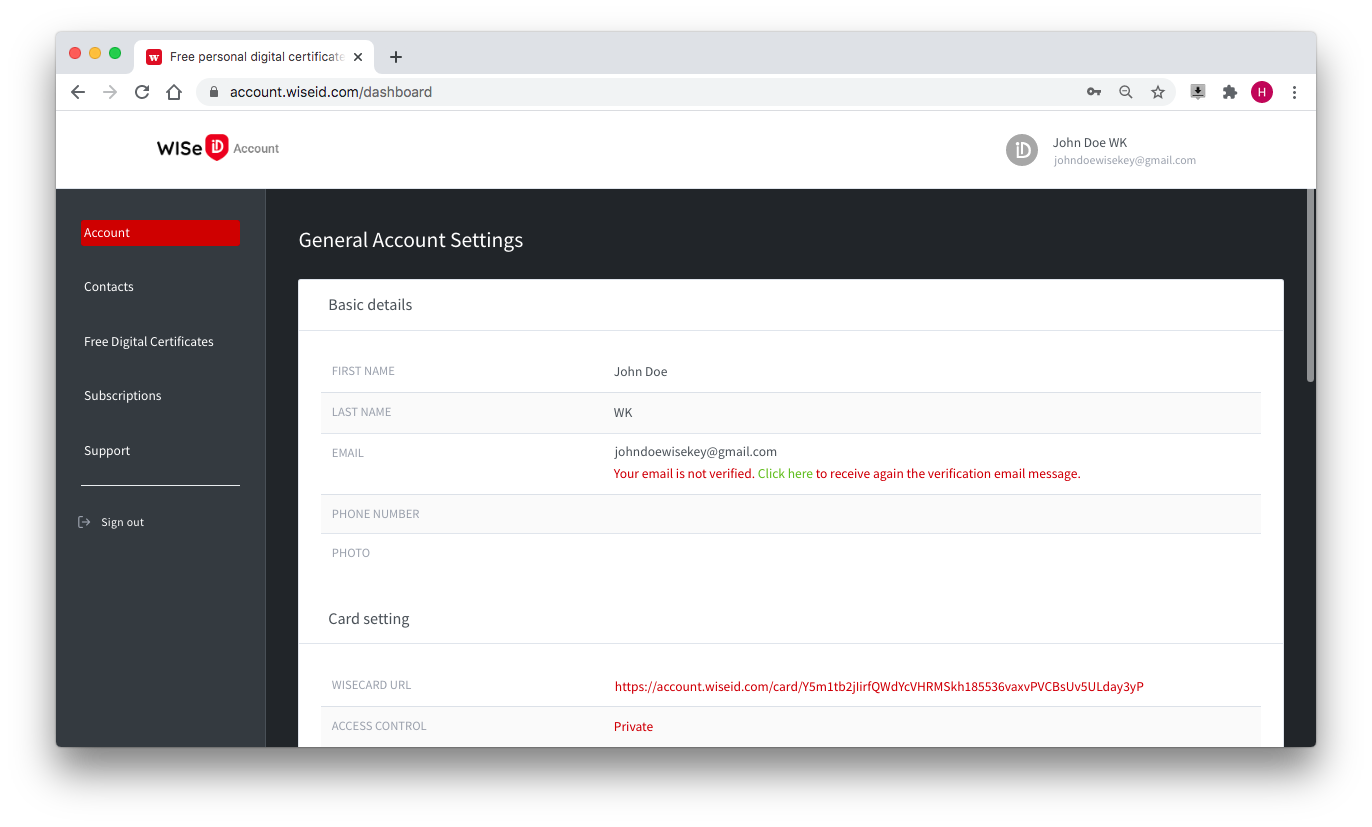Viewport: 1372px width, 827px height.
Task: Click the Sign out arrow icon
Action: pos(84,522)
